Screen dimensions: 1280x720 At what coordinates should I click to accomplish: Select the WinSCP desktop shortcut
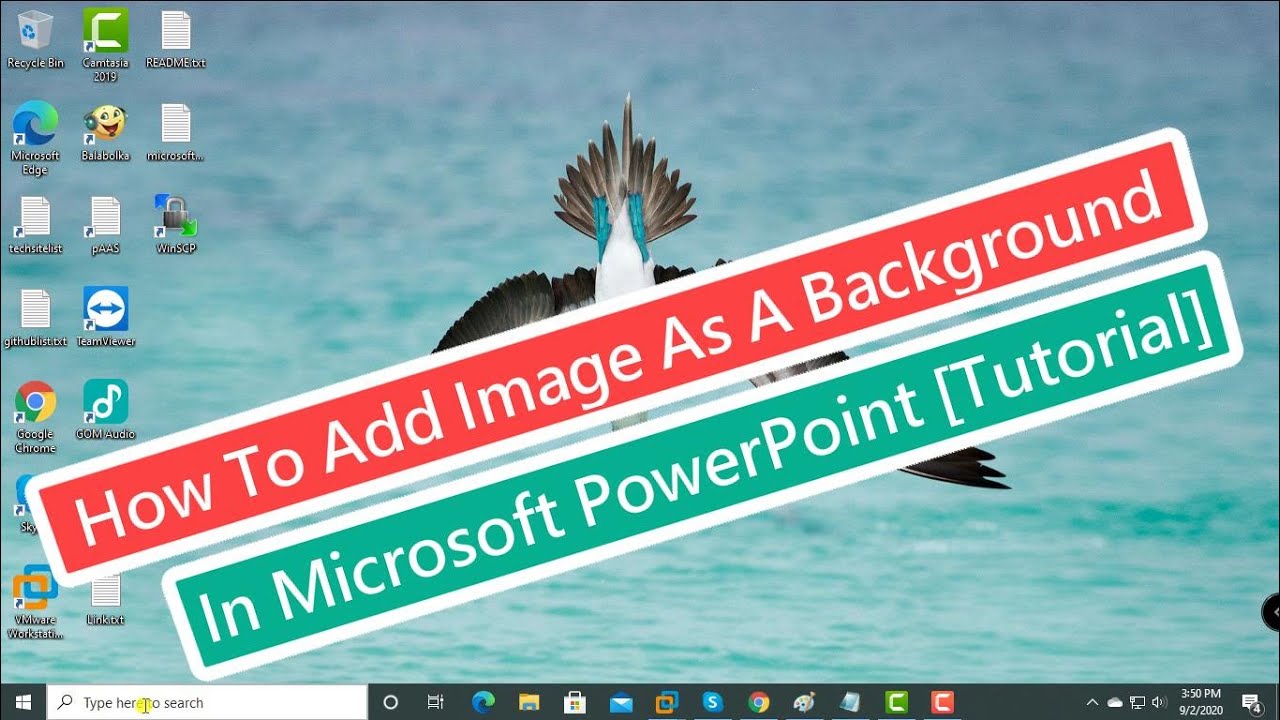[175, 225]
